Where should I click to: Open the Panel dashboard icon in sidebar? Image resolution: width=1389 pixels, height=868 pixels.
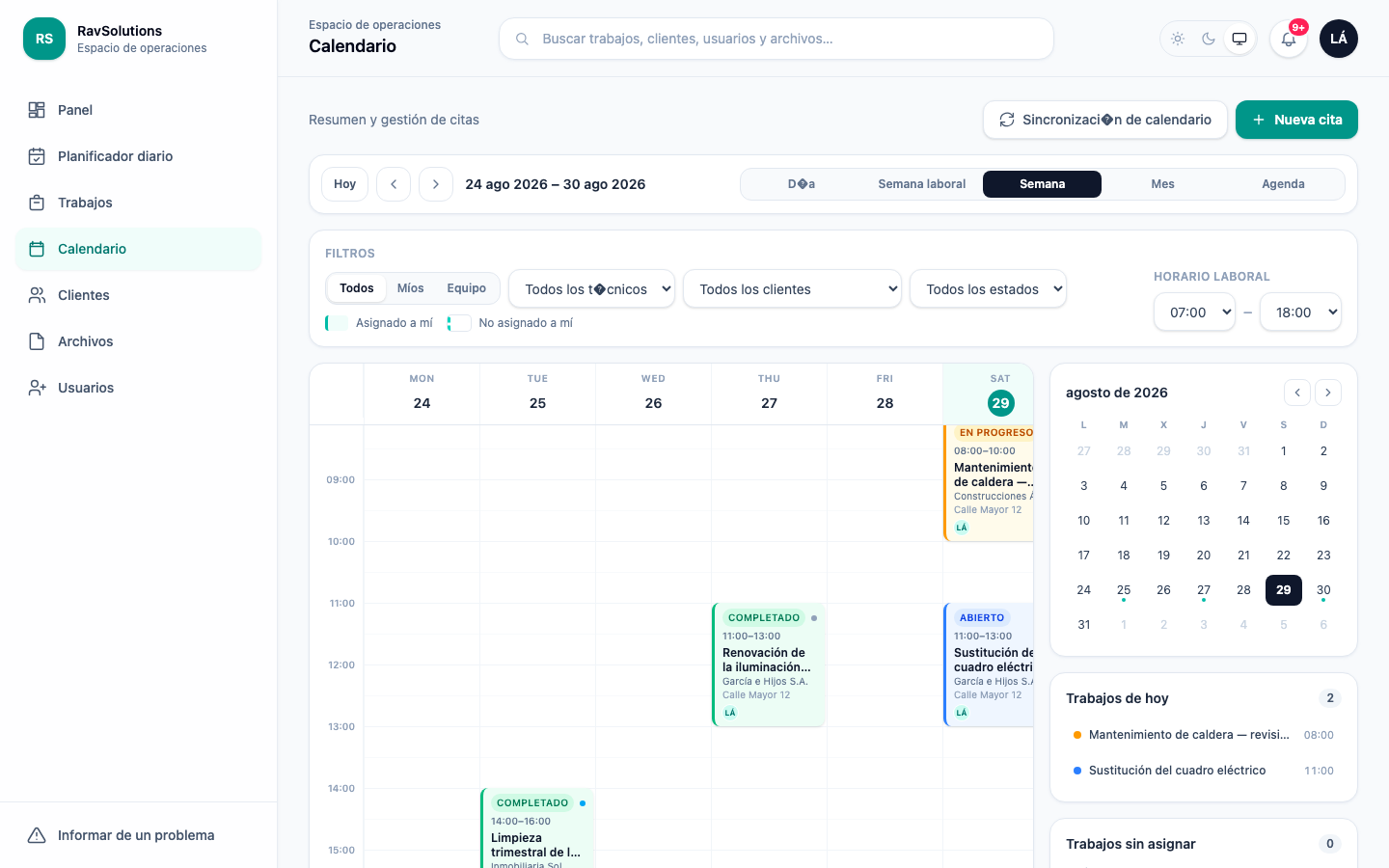point(37,110)
